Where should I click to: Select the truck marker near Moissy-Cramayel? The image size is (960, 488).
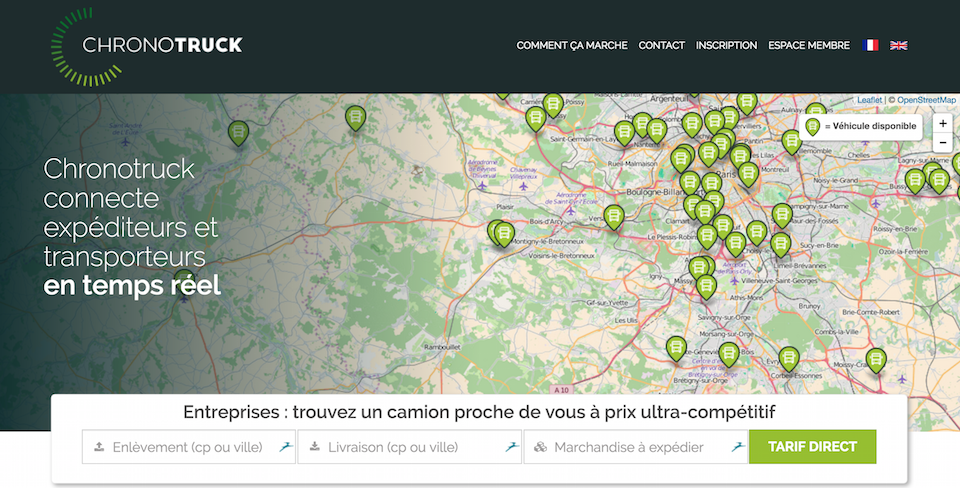pyautogui.click(x=876, y=359)
